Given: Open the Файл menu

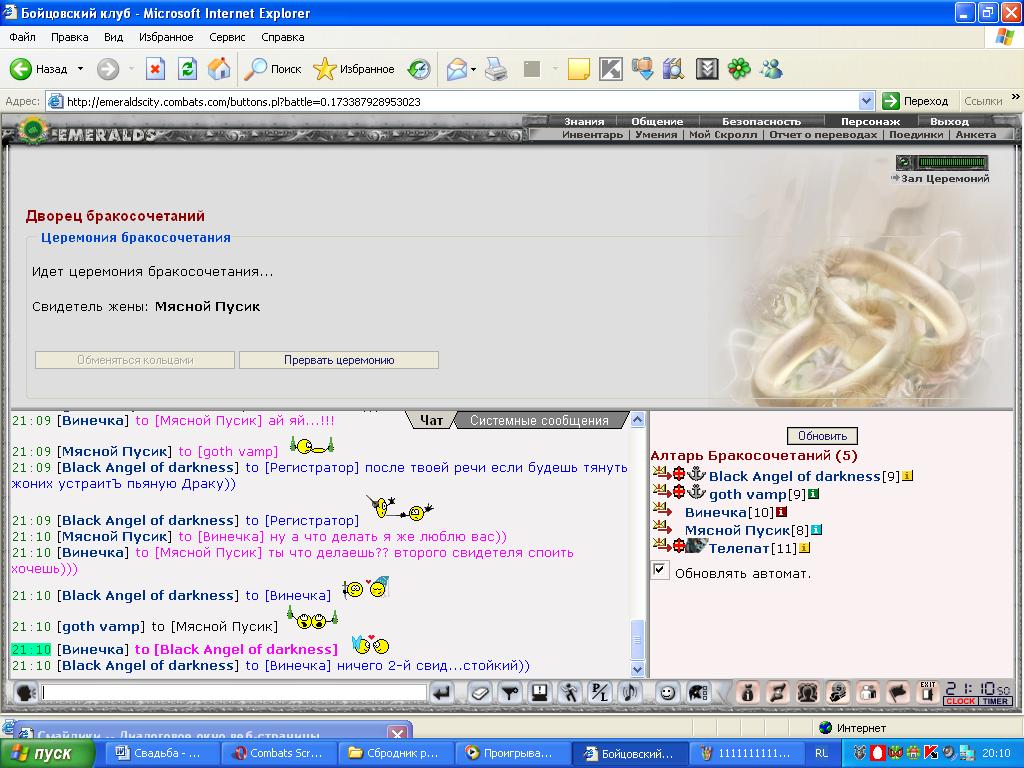Looking at the screenshot, I should [22, 37].
